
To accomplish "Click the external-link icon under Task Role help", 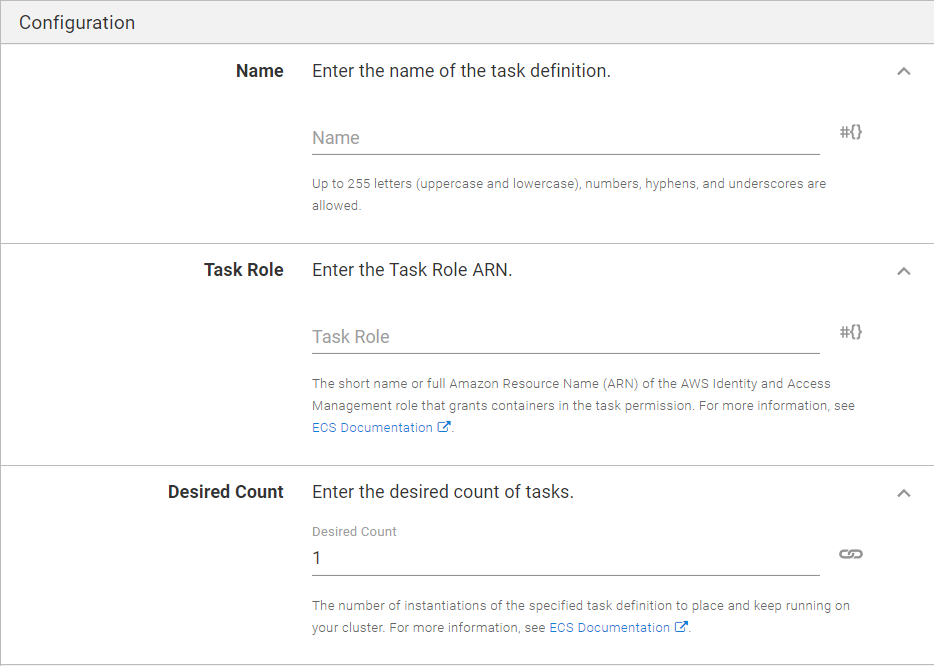I will 444,427.
